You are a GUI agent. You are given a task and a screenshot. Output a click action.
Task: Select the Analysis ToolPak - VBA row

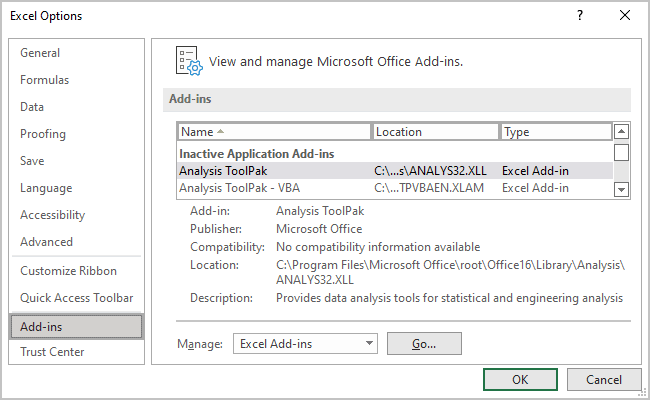point(395,188)
